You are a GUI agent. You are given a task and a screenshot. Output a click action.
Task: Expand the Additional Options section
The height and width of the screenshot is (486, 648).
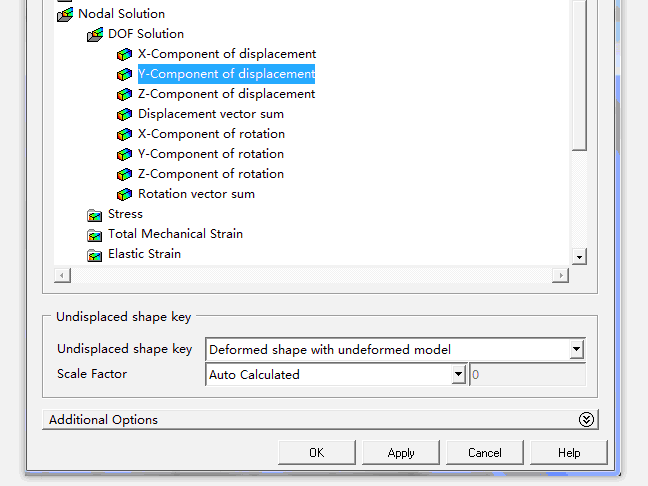(586, 419)
